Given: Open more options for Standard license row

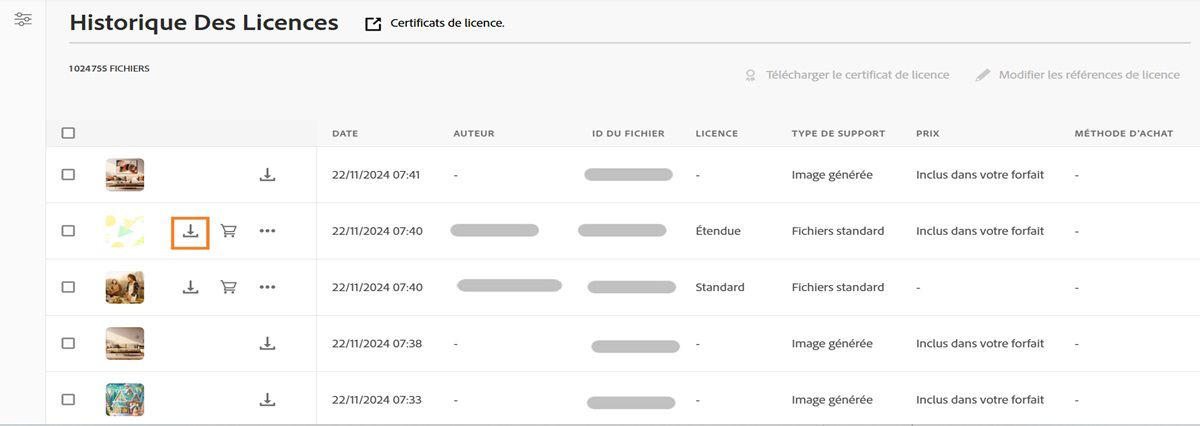Looking at the screenshot, I should click(x=267, y=287).
